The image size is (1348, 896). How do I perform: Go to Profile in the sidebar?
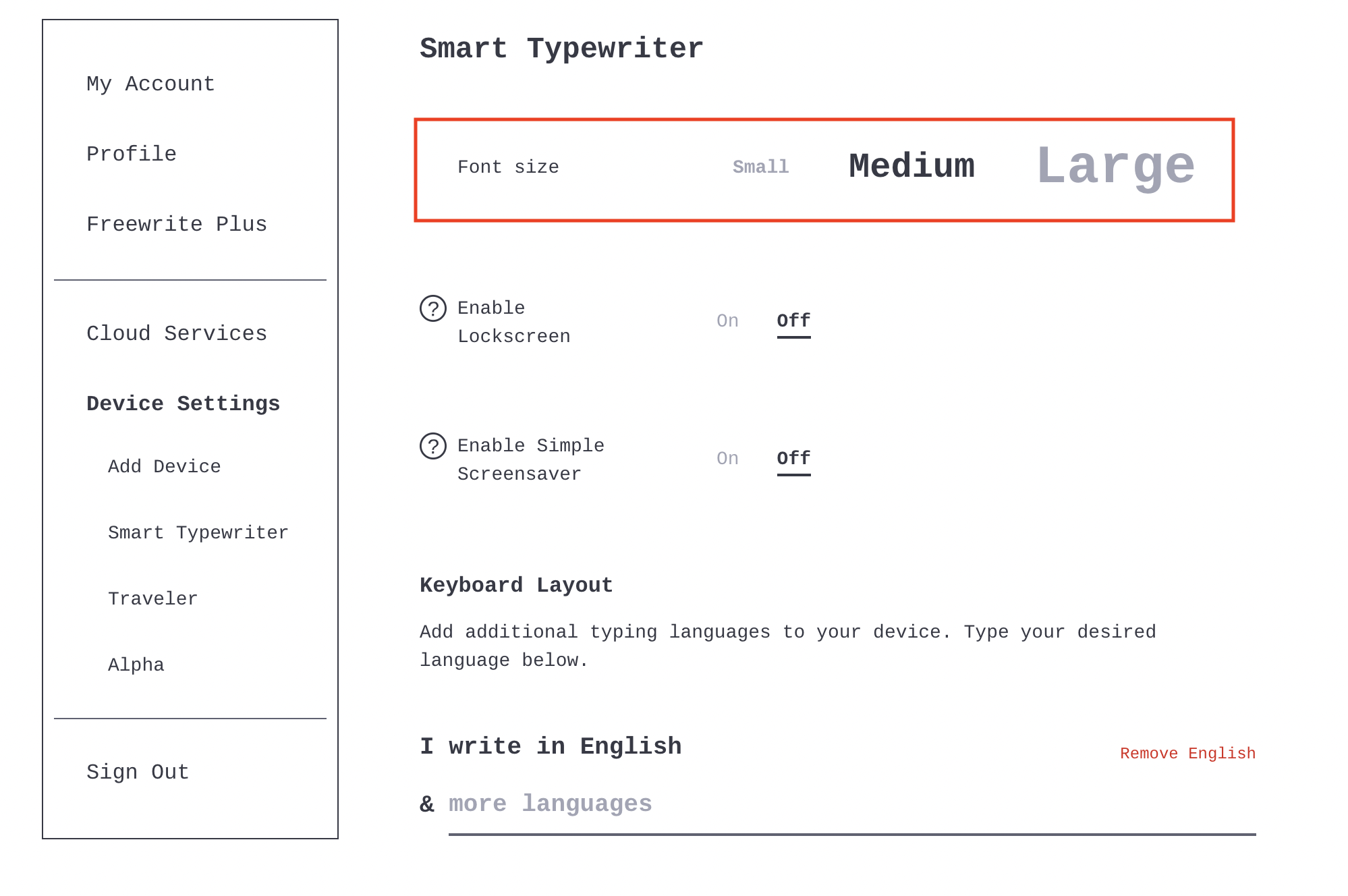(132, 154)
